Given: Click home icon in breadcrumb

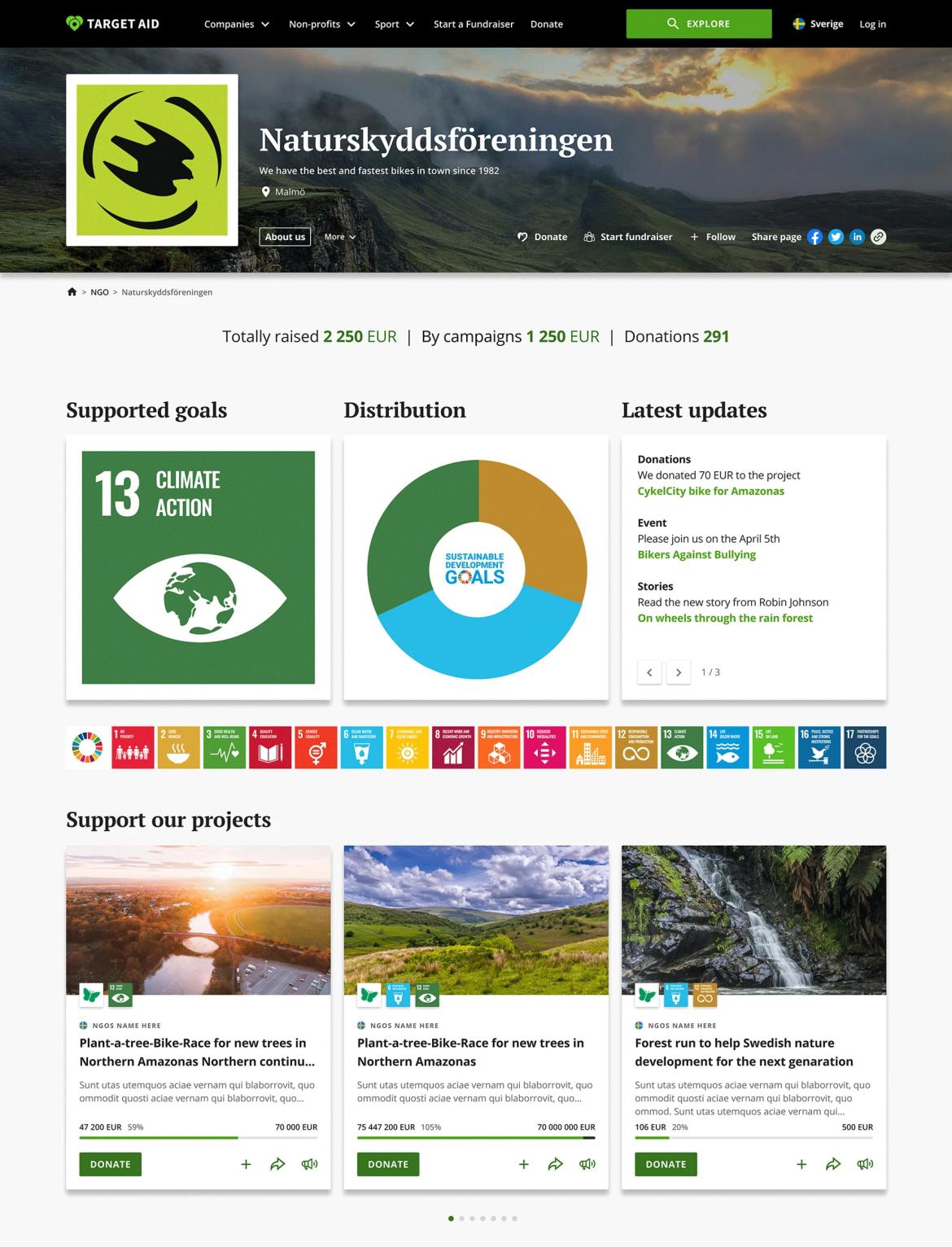Looking at the screenshot, I should point(72,292).
